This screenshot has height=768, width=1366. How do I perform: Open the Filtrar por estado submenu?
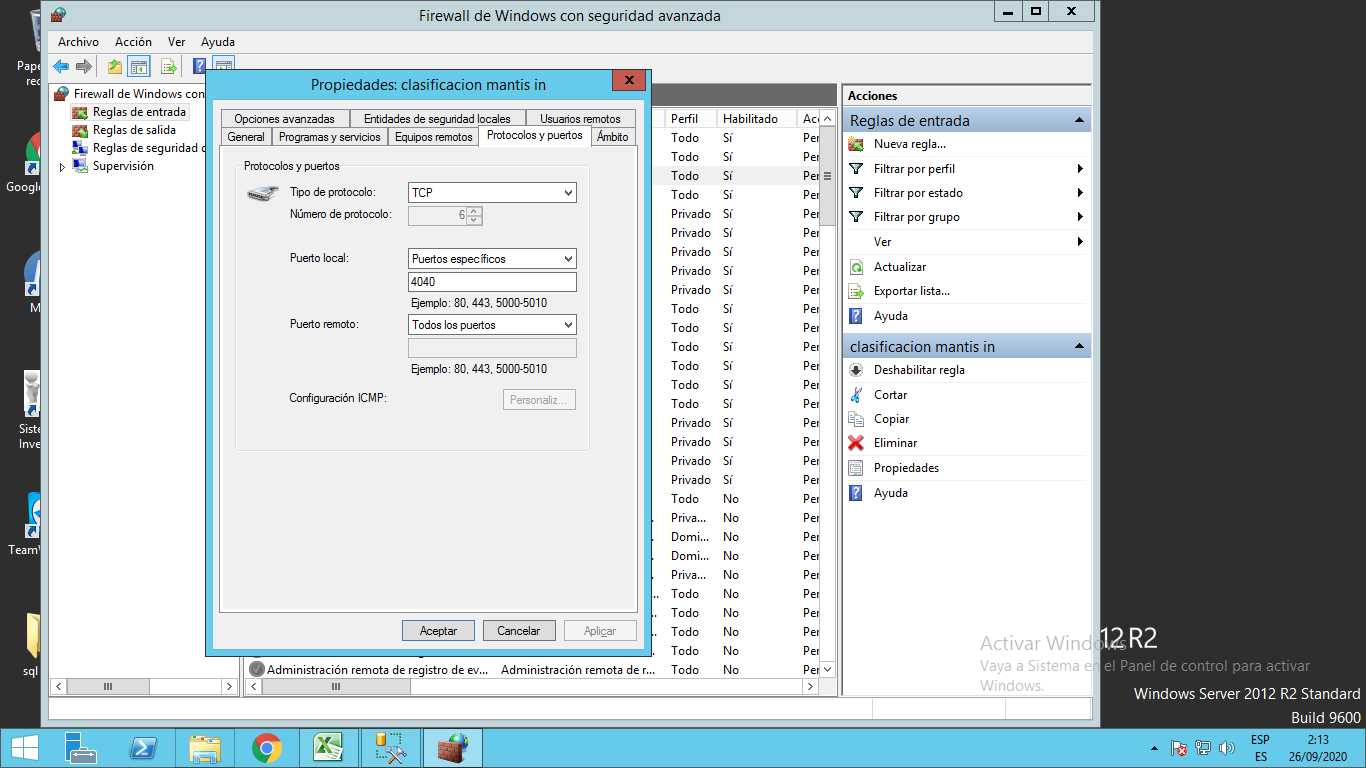coord(966,193)
